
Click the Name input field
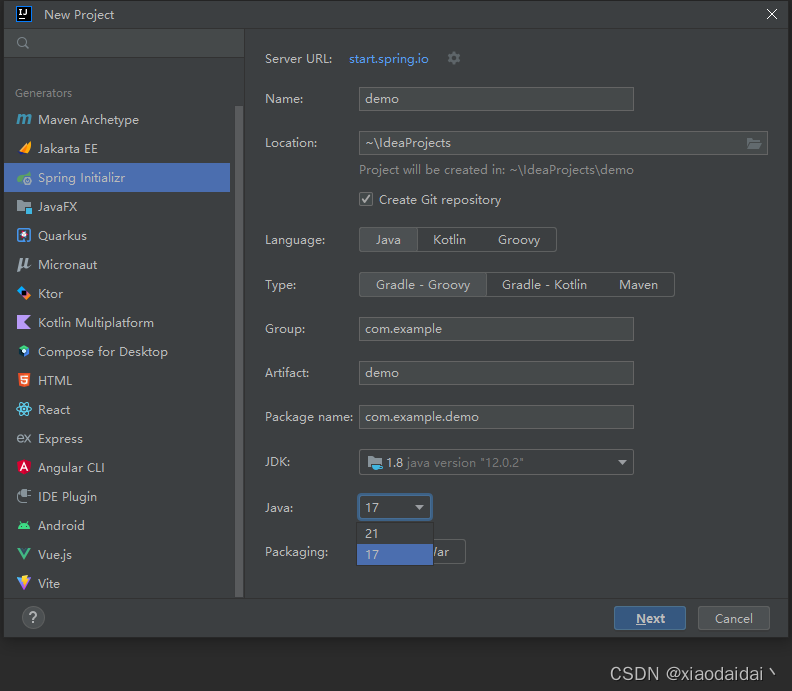pyautogui.click(x=496, y=98)
